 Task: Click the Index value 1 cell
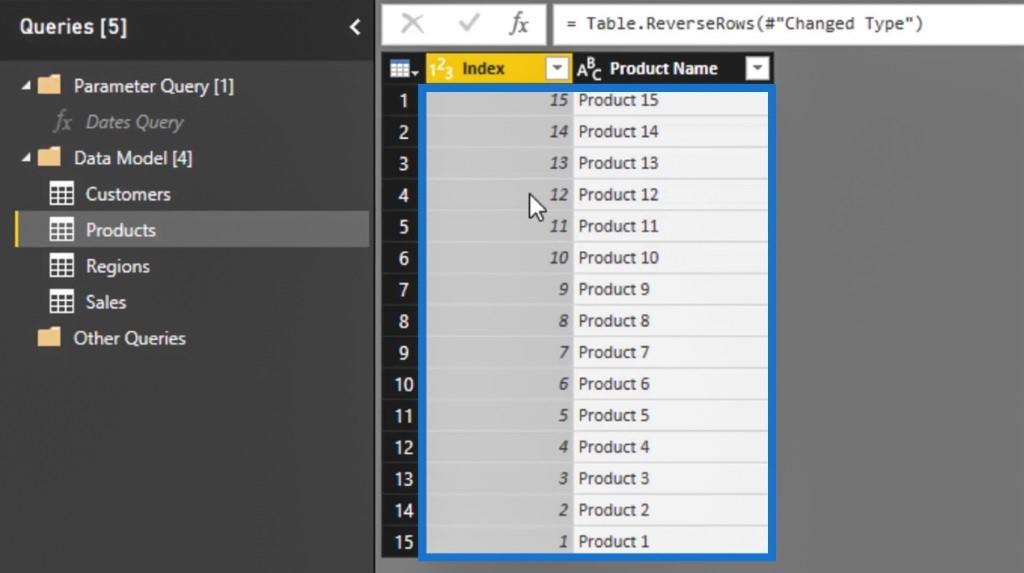(x=500, y=541)
